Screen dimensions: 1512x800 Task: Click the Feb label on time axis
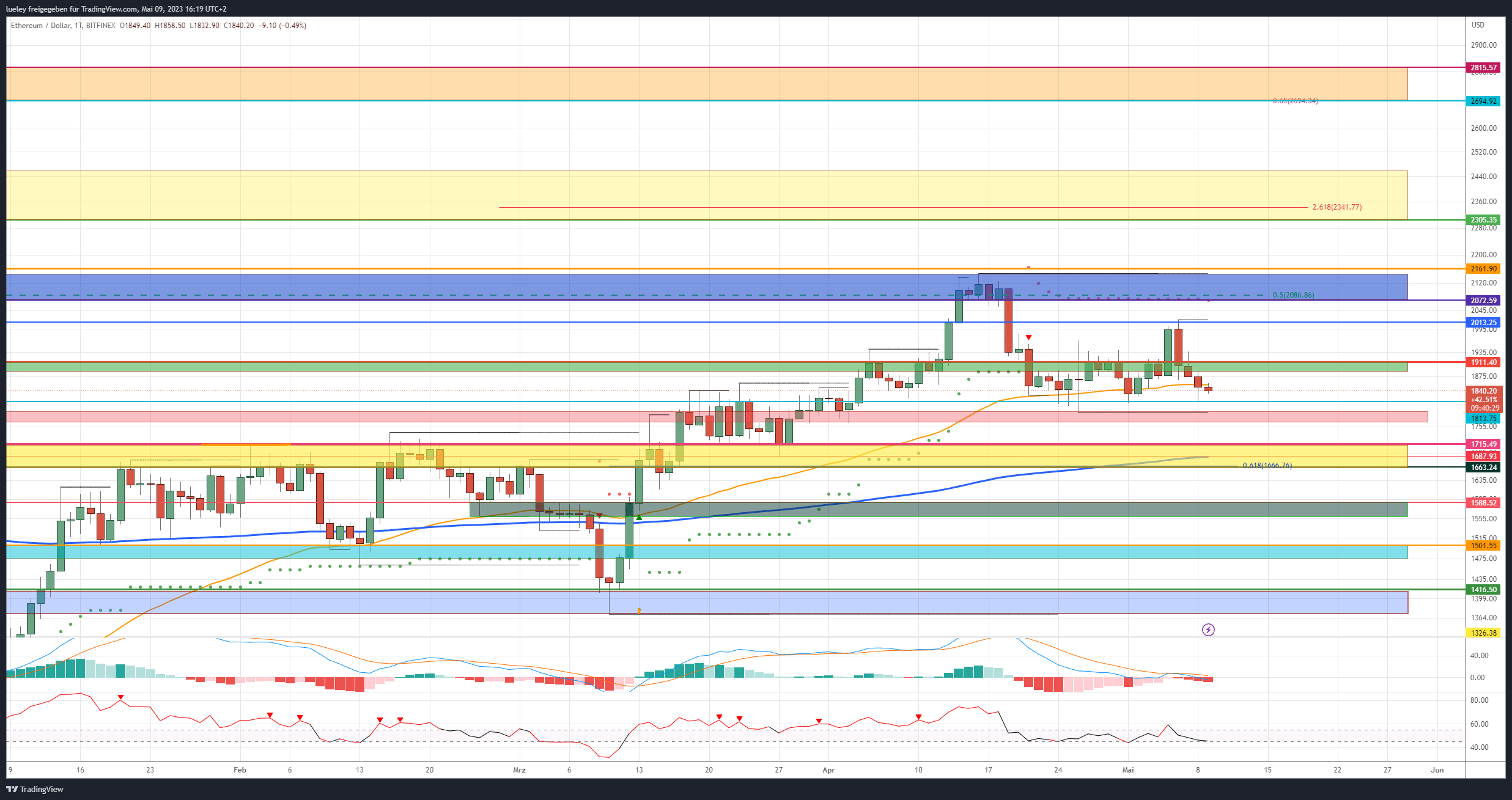[240, 769]
